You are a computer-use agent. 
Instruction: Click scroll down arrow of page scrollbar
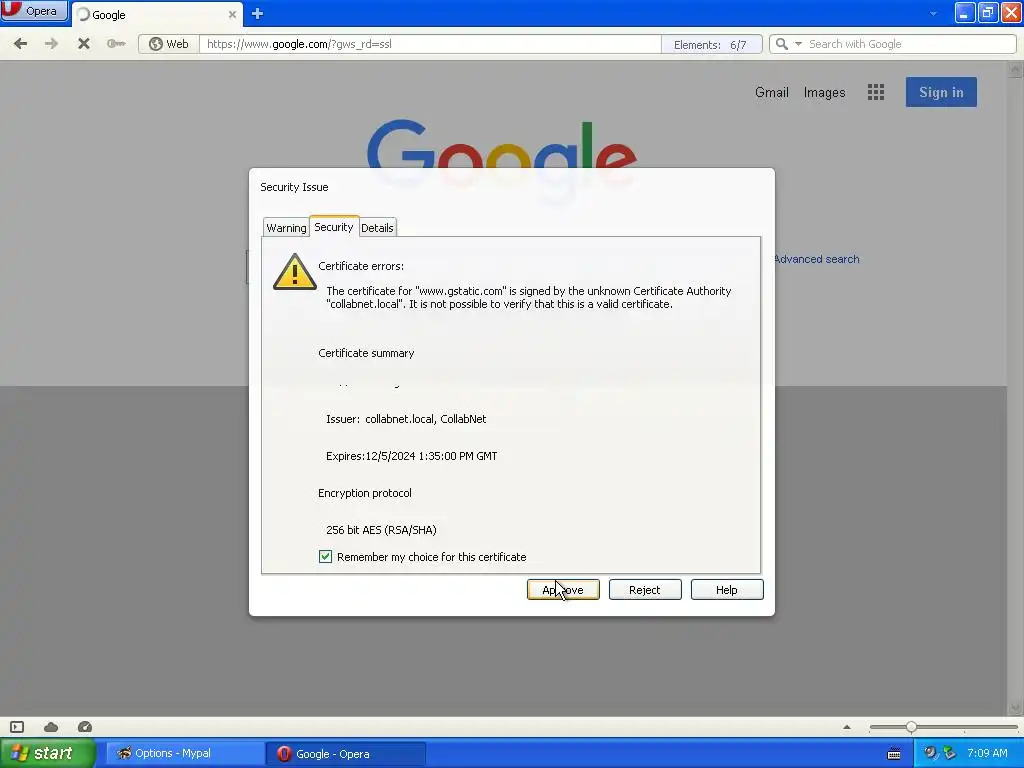[x=1015, y=707]
